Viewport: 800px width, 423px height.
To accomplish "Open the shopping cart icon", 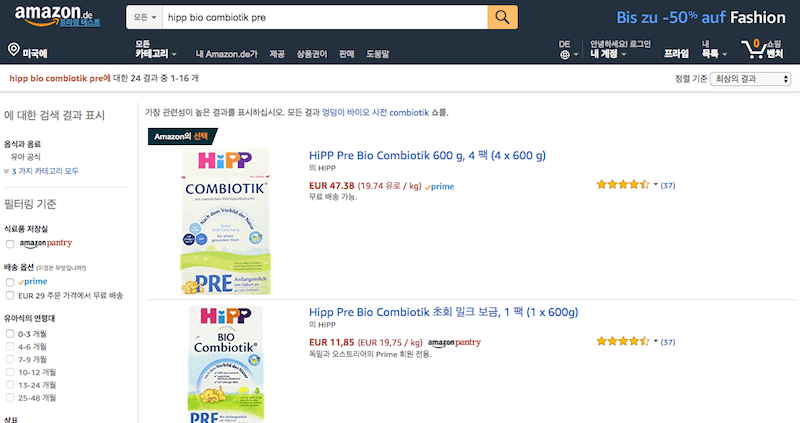I will (753, 48).
